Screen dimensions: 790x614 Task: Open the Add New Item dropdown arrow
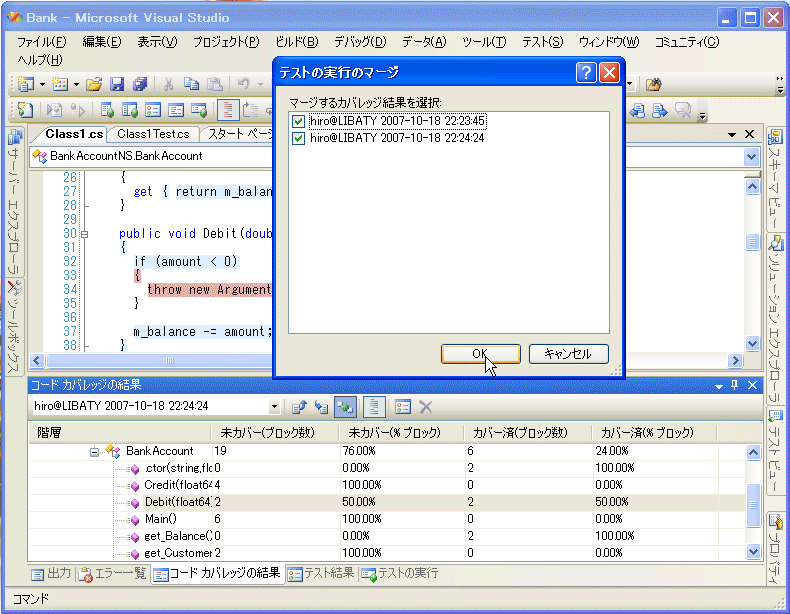[x=76, y=84]
